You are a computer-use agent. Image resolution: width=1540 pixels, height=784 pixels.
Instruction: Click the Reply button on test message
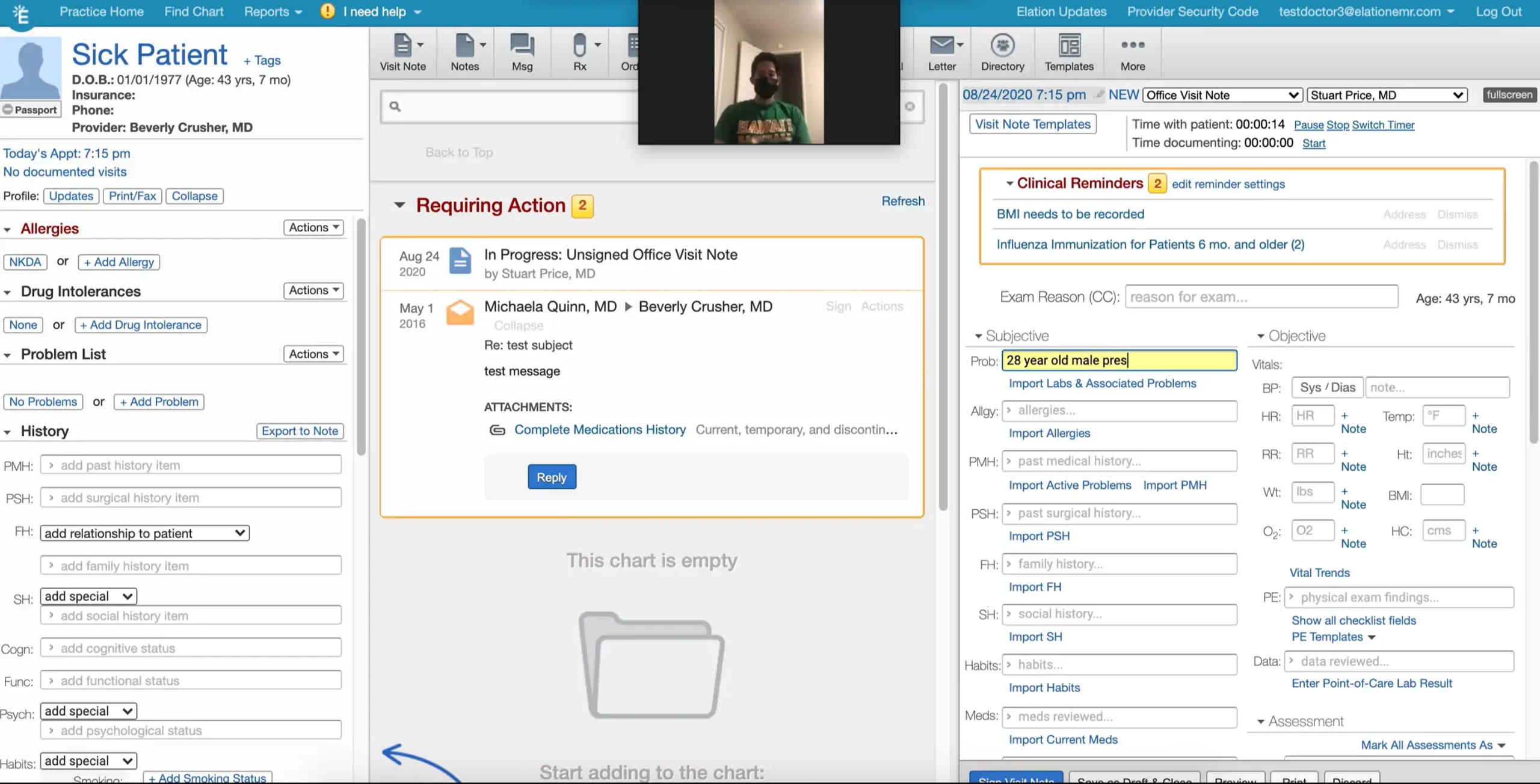point(551,476)
